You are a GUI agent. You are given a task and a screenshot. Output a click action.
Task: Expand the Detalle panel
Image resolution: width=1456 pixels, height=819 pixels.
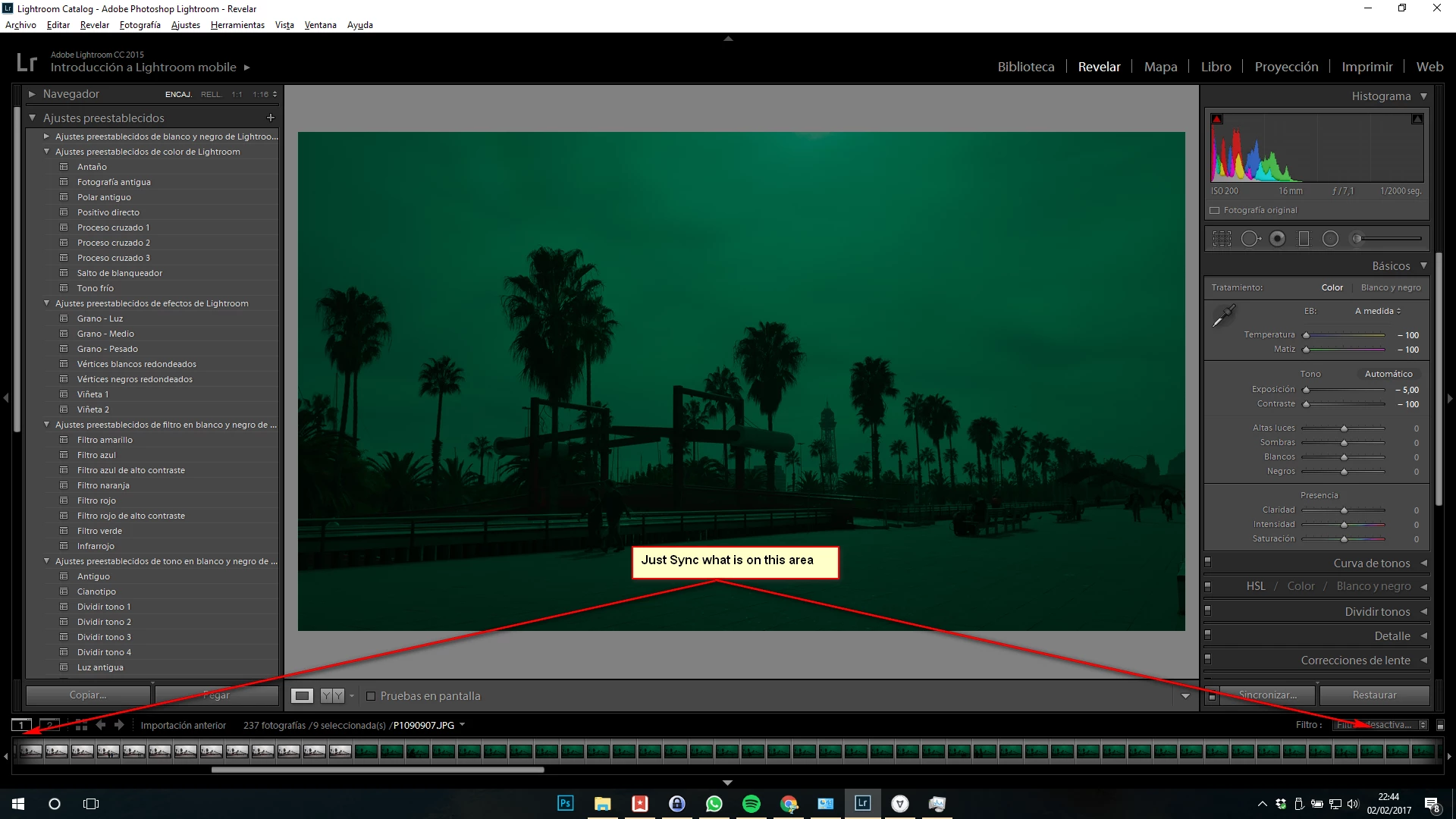(1423, 636)
